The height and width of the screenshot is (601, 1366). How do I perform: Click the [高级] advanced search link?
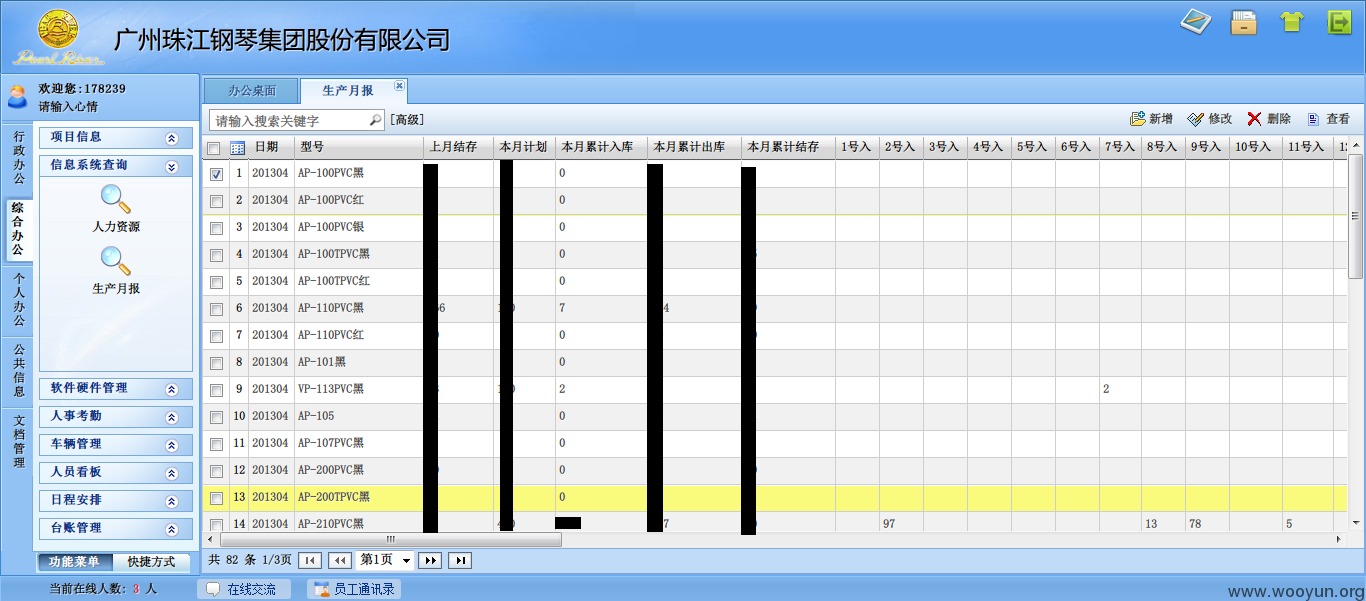click(405, 120)
